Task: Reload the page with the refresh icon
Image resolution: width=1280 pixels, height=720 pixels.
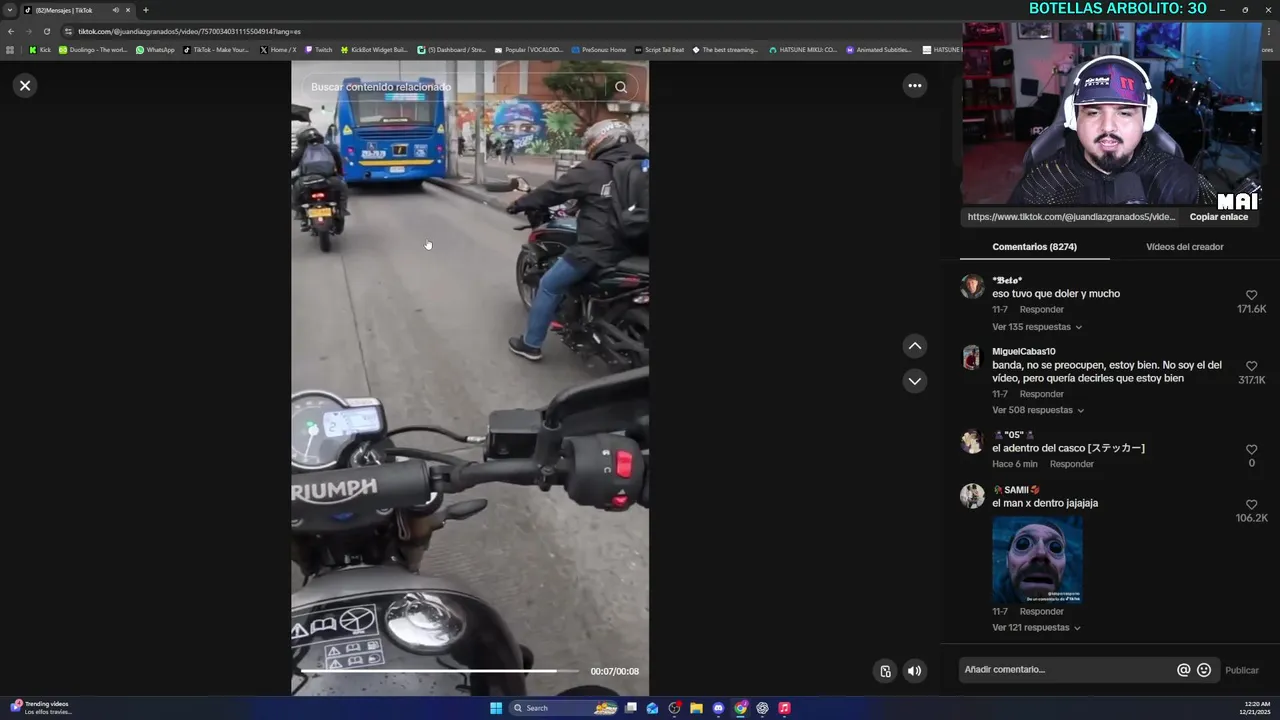Action: pos(46,31)
